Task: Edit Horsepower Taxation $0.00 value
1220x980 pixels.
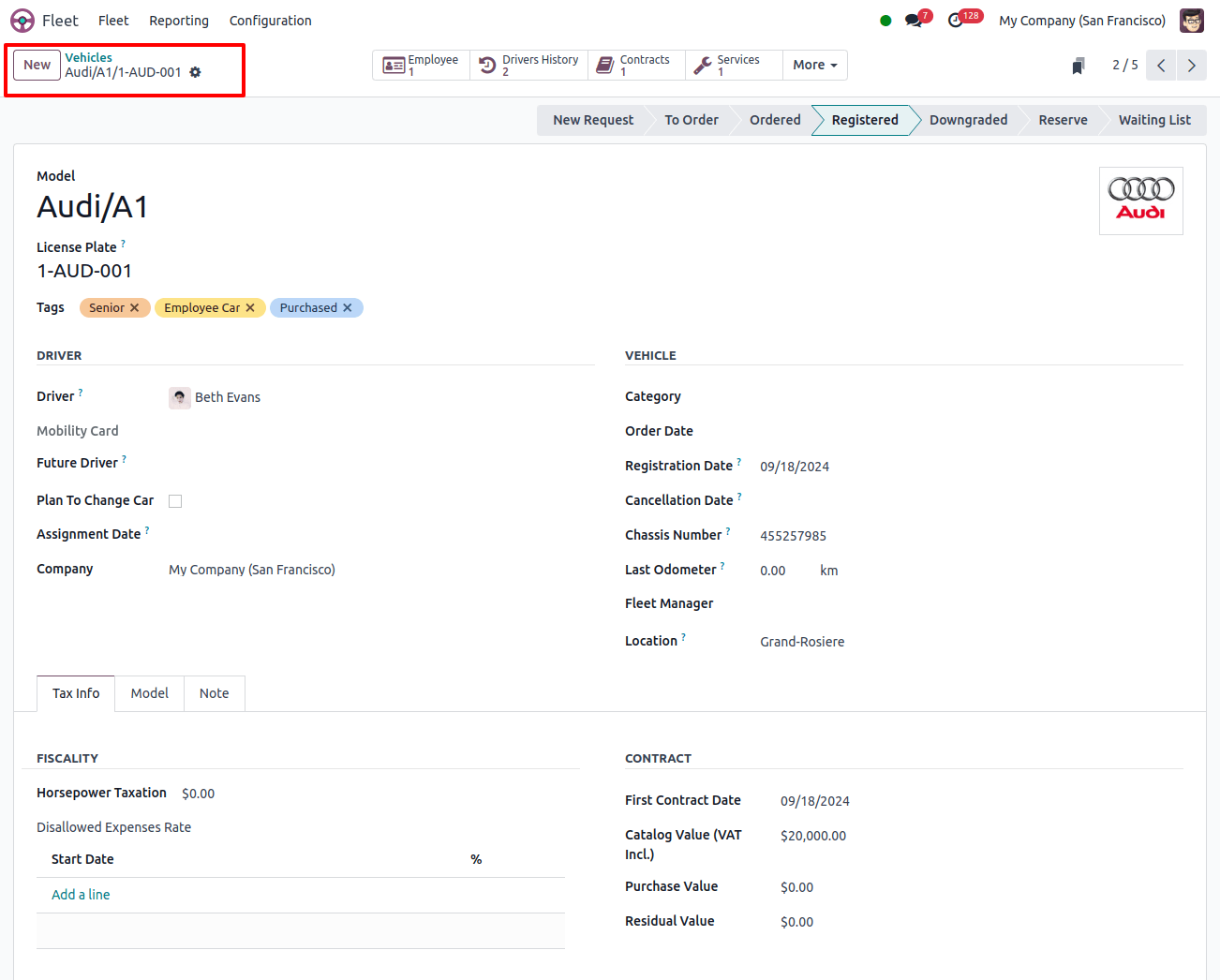Action: pyautogui.click(x=199, y=794)
